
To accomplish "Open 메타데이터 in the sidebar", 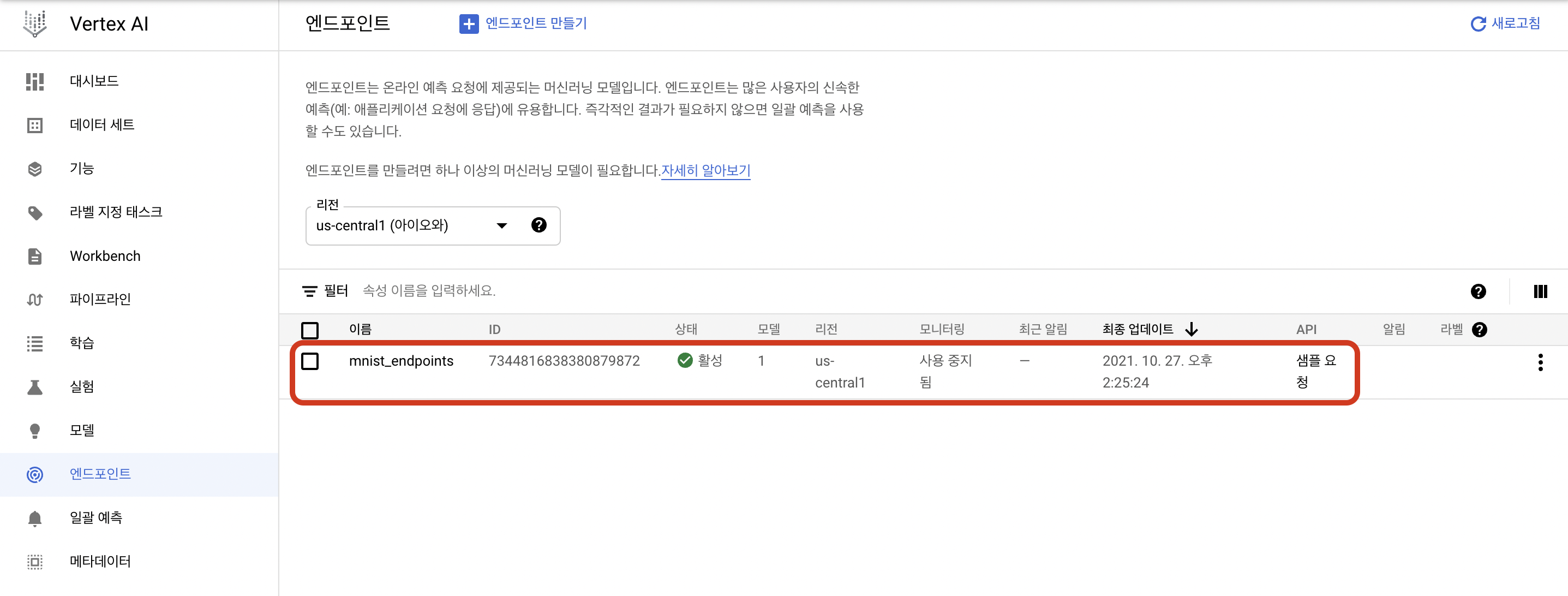I will pos(100,561).
